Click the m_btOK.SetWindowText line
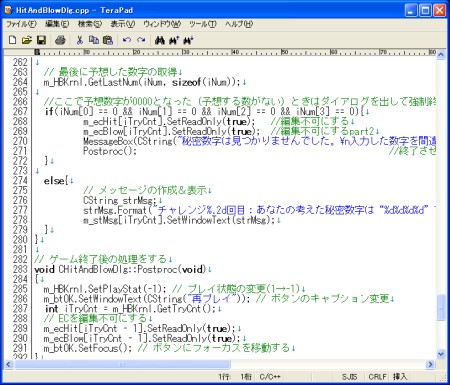This screenshot has height=385, width=450. [147, 299]
